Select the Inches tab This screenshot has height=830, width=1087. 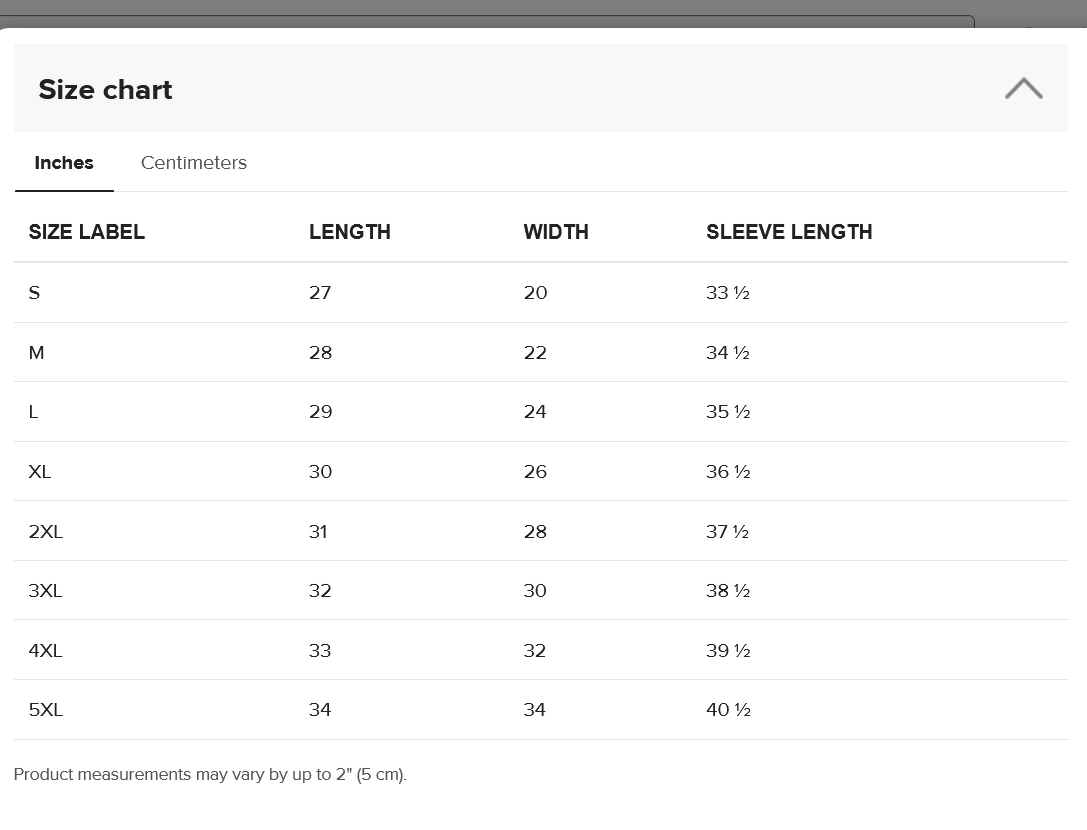(64, 163)
